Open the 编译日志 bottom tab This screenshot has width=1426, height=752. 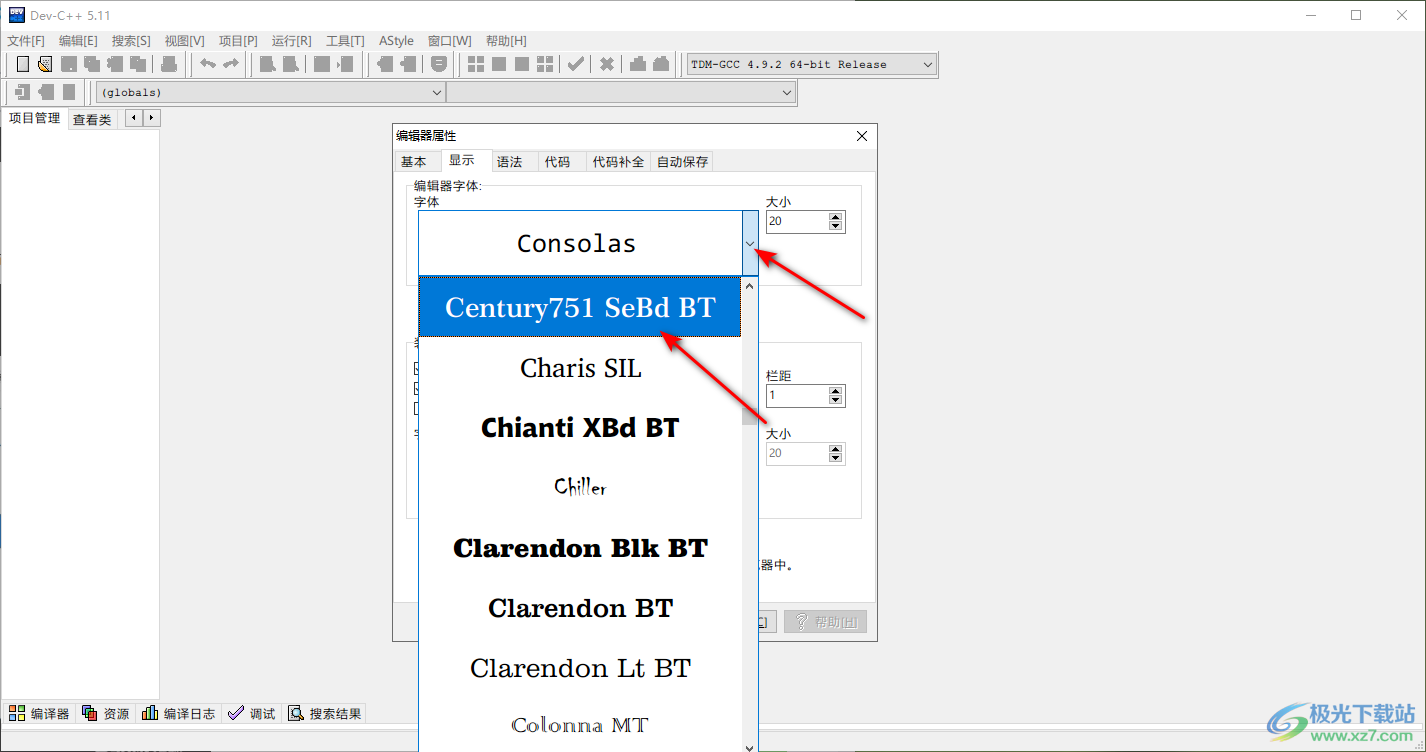point(179,713)
